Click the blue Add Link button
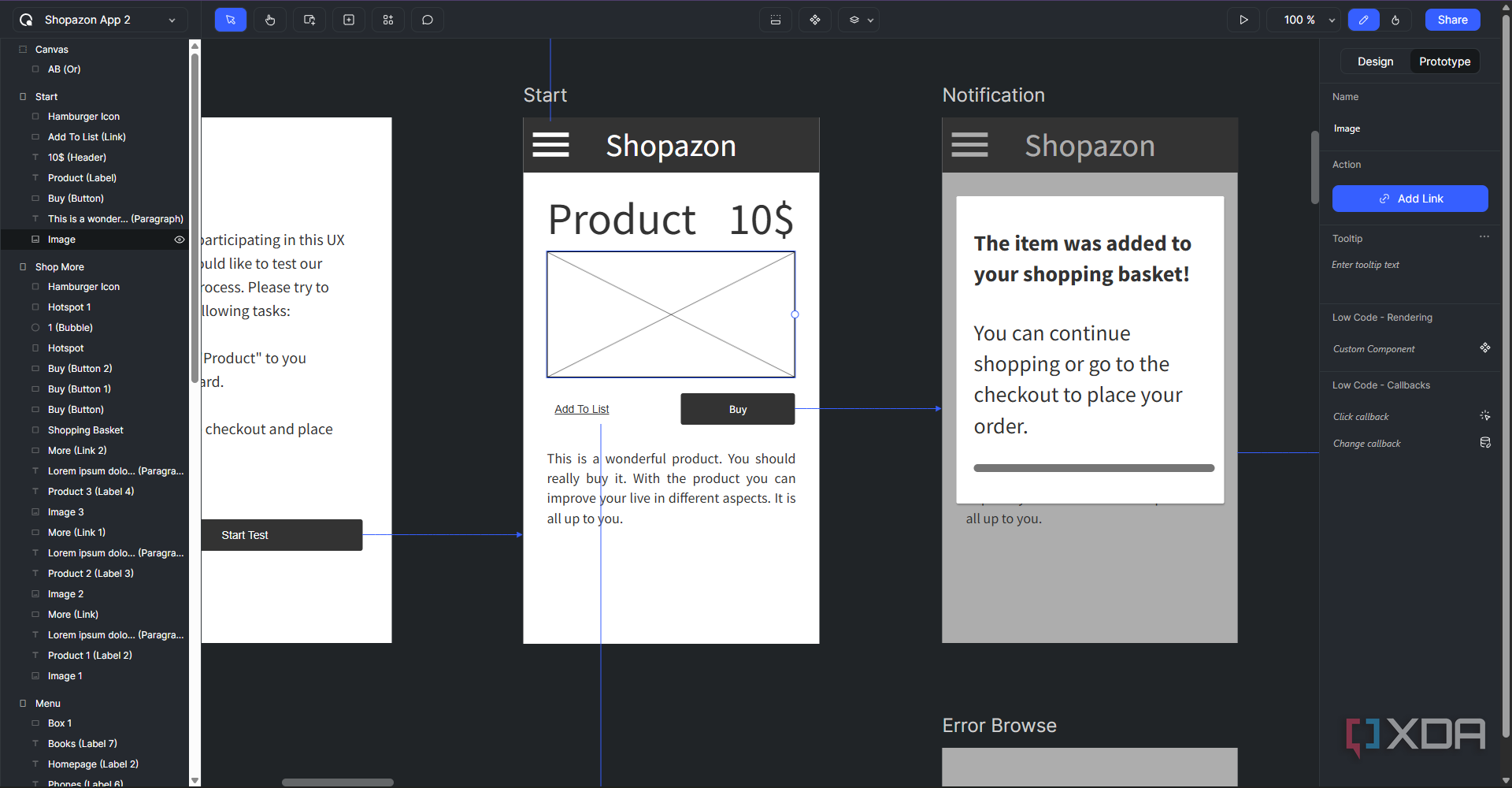Screen dimensions: 1512x788 1410,199
